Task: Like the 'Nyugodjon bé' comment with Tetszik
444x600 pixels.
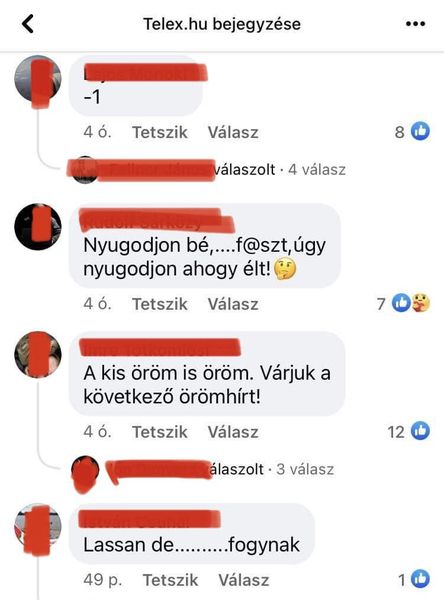Action: pyautogui.click(x=160, y=304)
